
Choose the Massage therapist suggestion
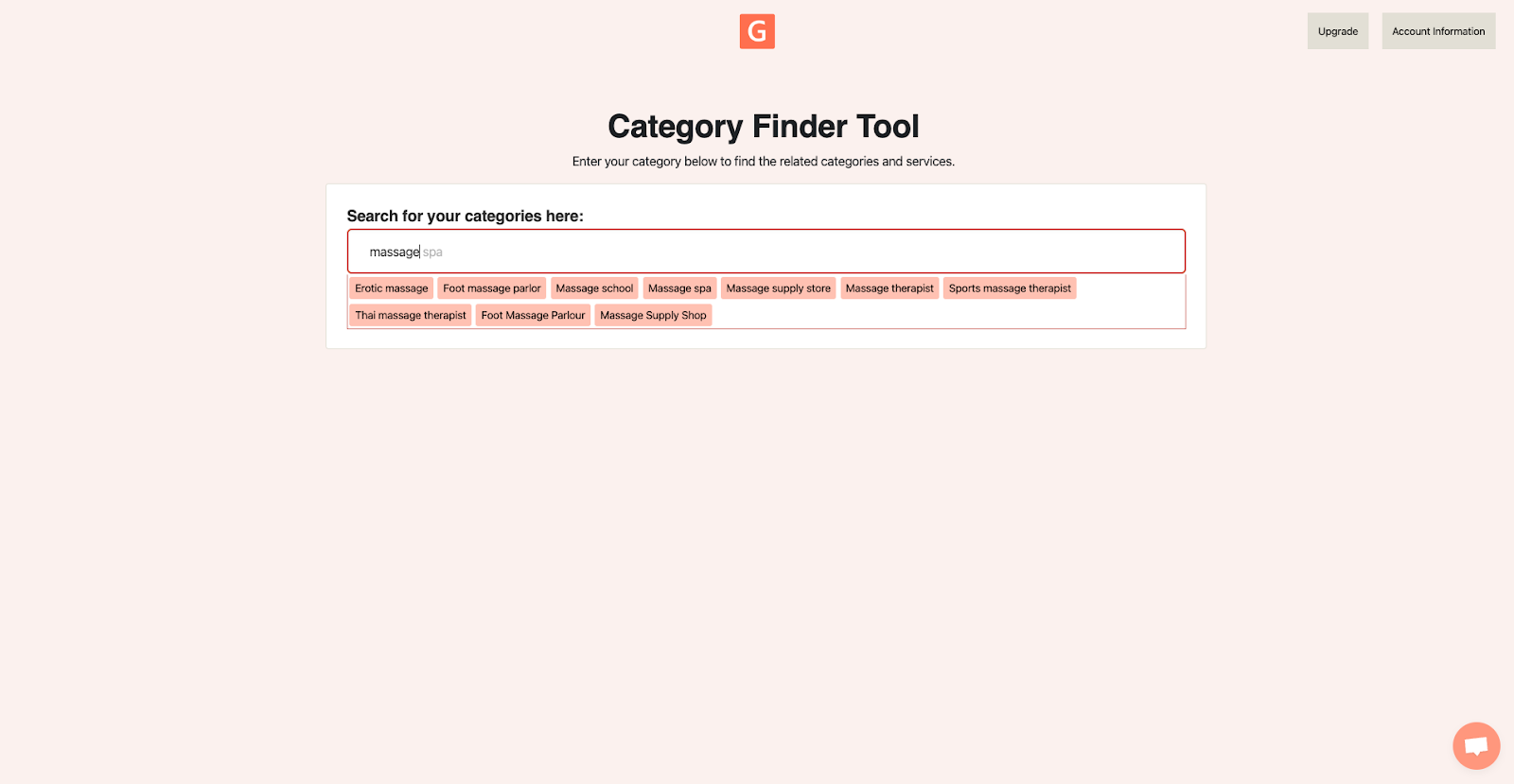(x=889, y=287)
